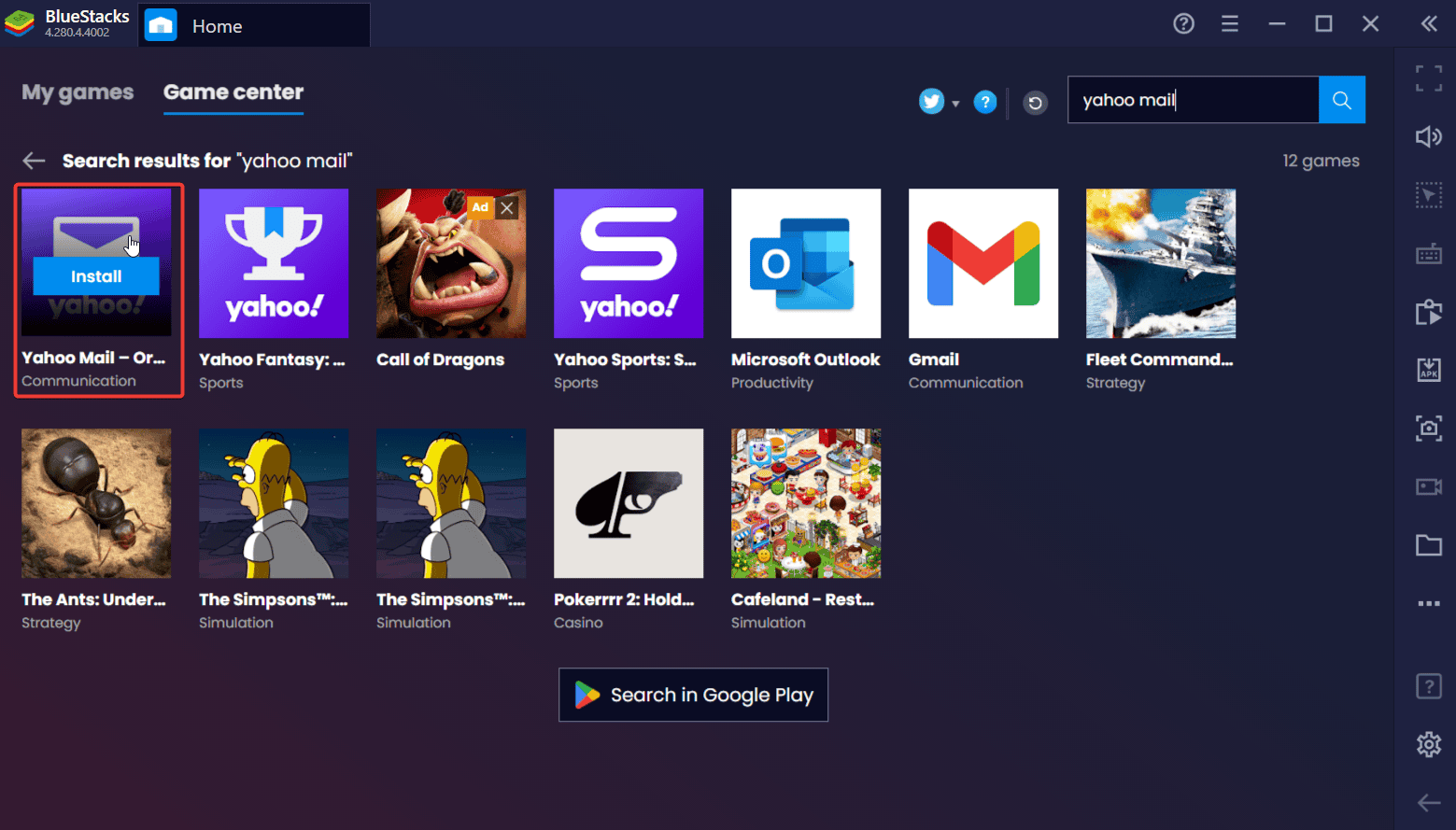Open the hamburger menu in title bar
1456x830 pixels.
[1230, 24]
